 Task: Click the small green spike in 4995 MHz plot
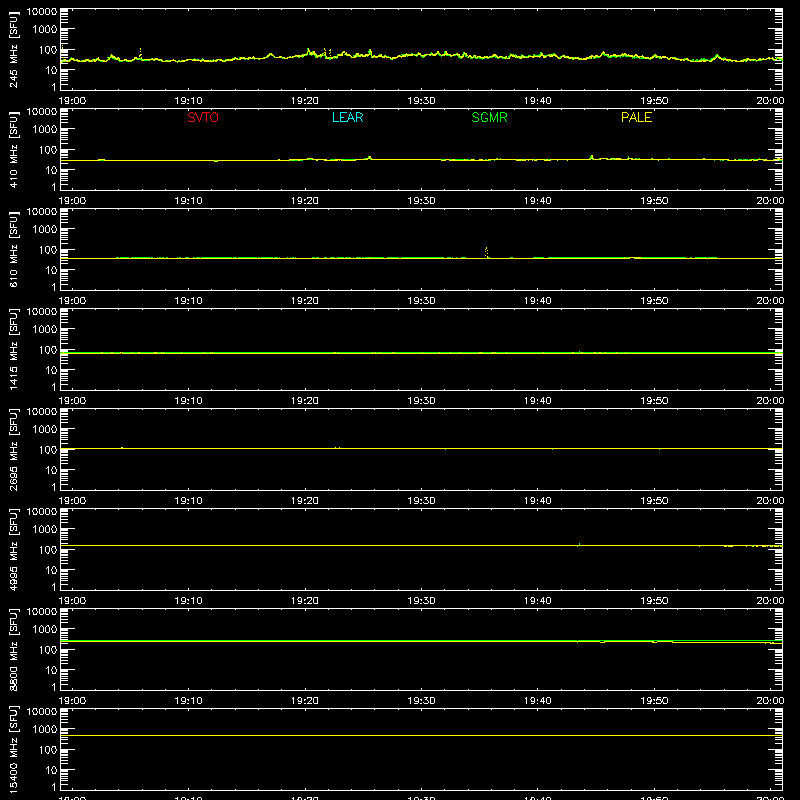coord(579,544)
